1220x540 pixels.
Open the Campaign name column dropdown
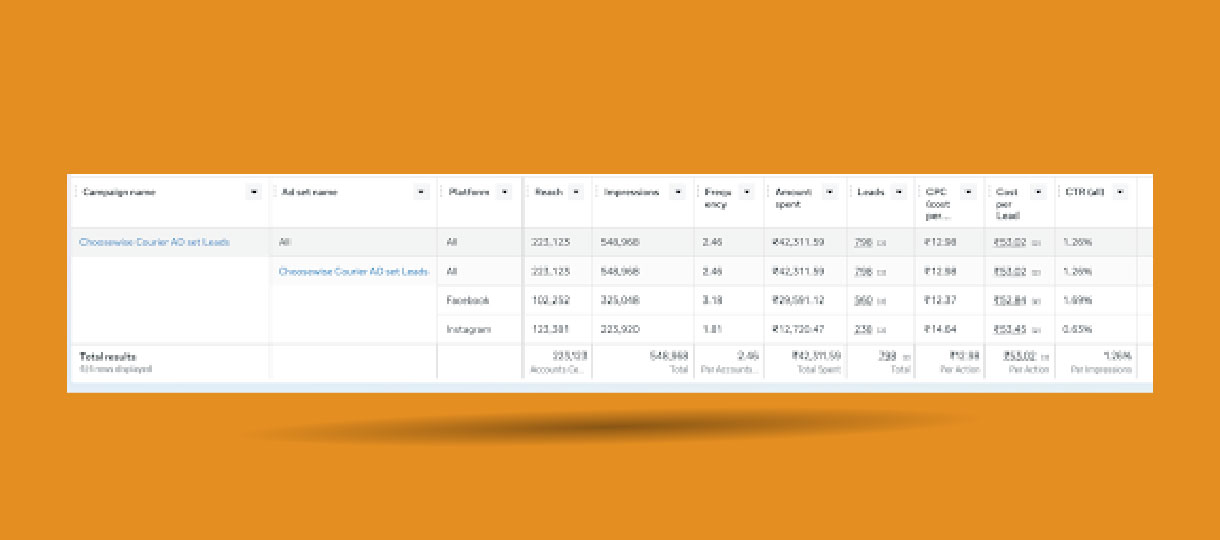[253, 192]
